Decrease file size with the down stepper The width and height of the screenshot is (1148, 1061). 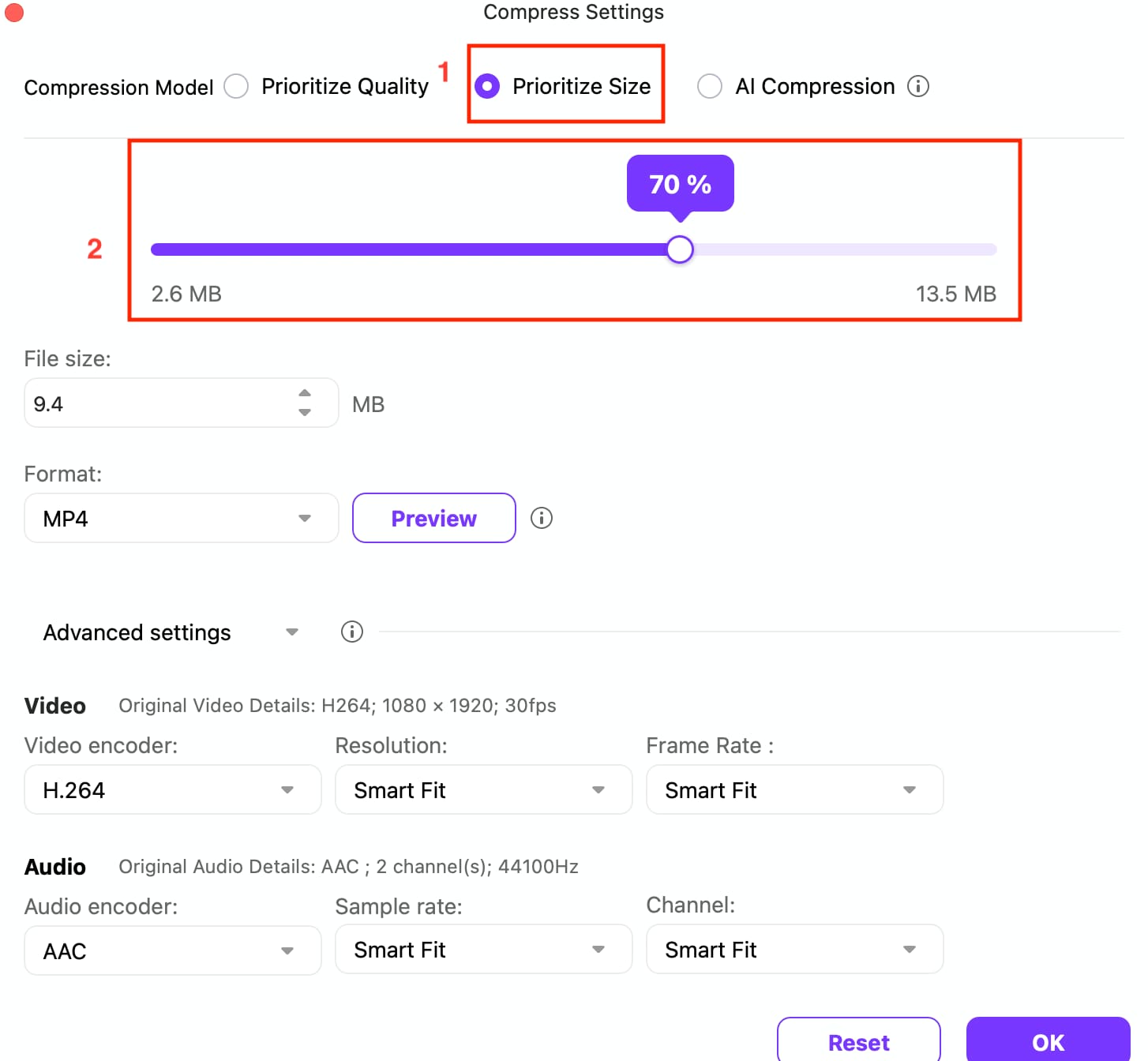[305, 413]
